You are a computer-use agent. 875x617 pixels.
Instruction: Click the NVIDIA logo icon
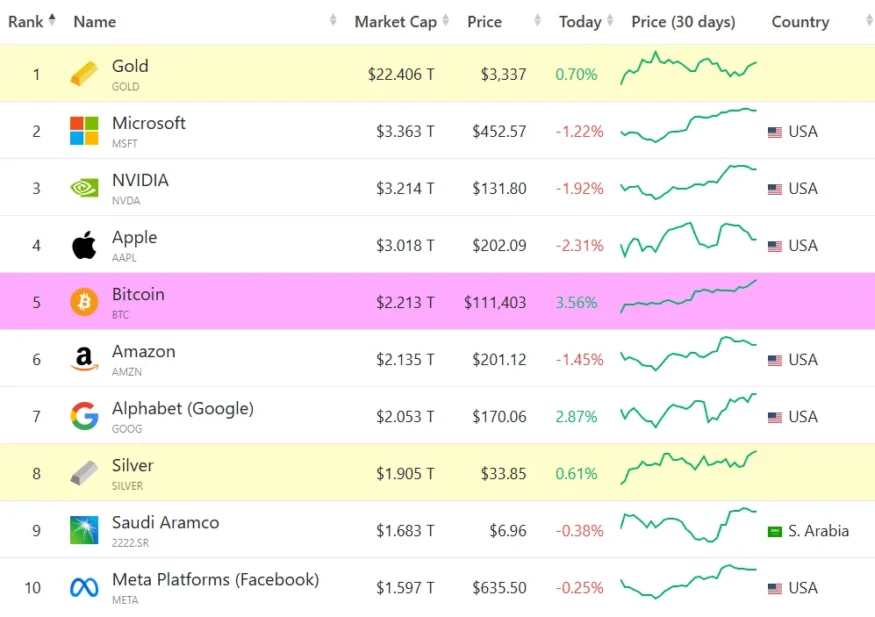click(x=84, y=188)
